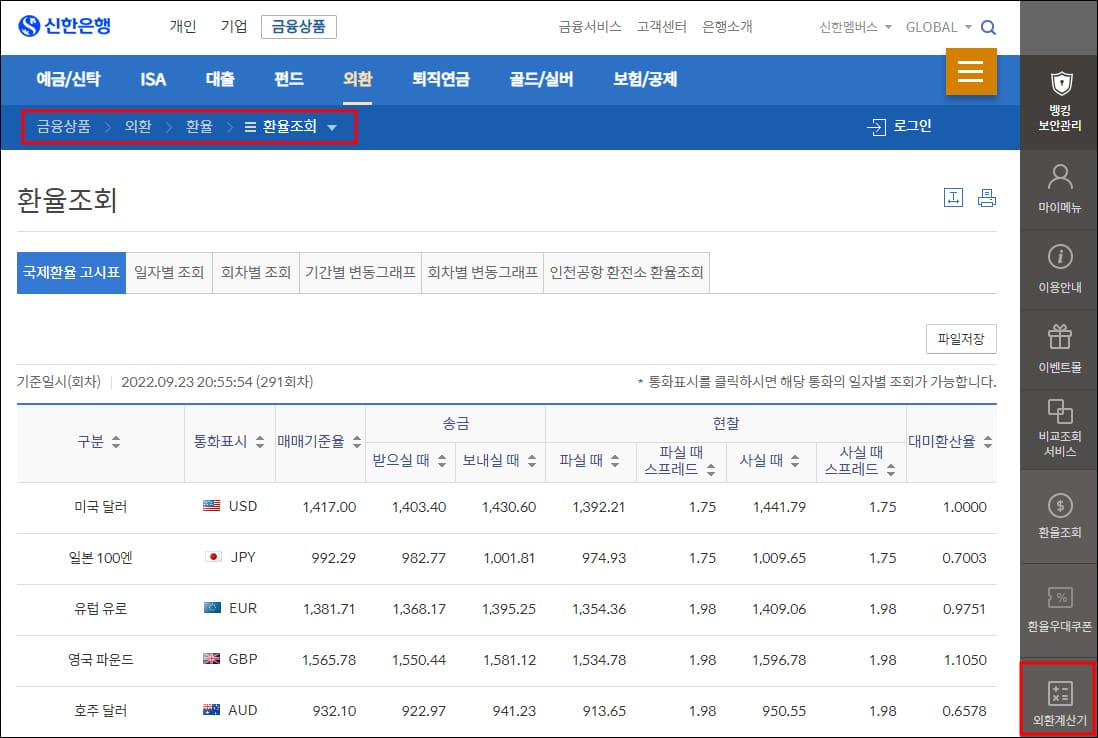The image size is (1098, 738).
Task: Open the 퇴직연금 menu in the navigation bar
Action: [438, 79]
